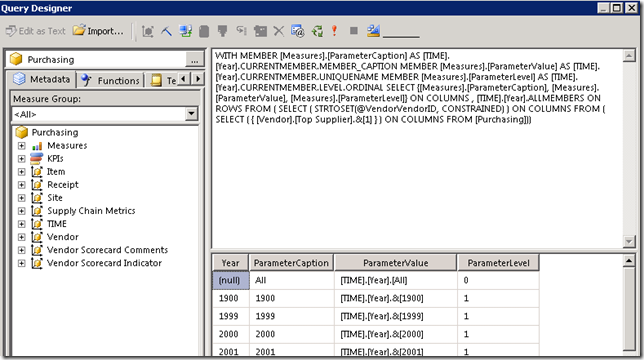Screen dimensions: 644x360
Task: Expand the Site dimension
Action: point(21,198)
